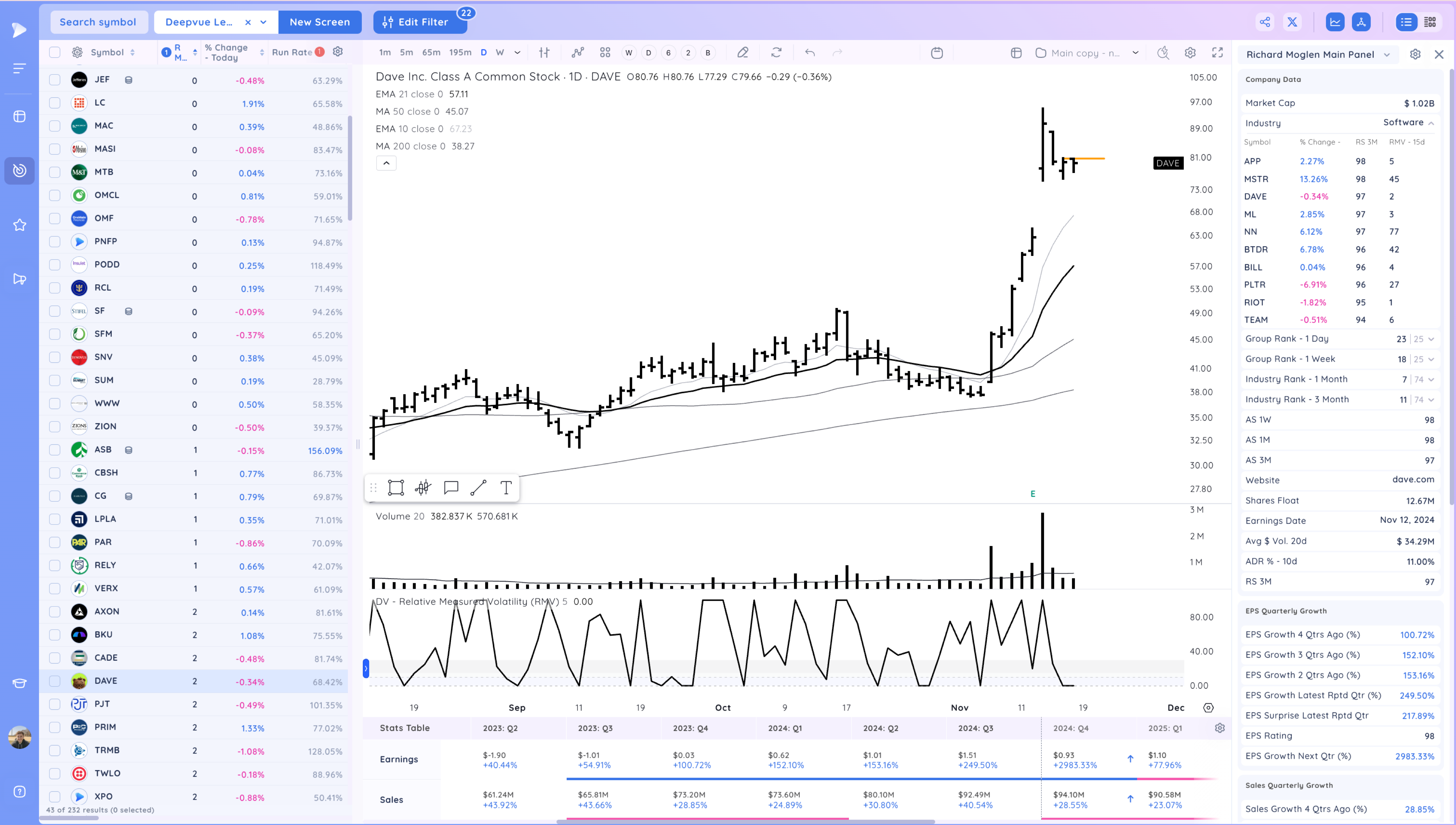This screenshot has width=1456, height=825.
Task: Open the screener radar icon in sidebar
Action: 19,170
